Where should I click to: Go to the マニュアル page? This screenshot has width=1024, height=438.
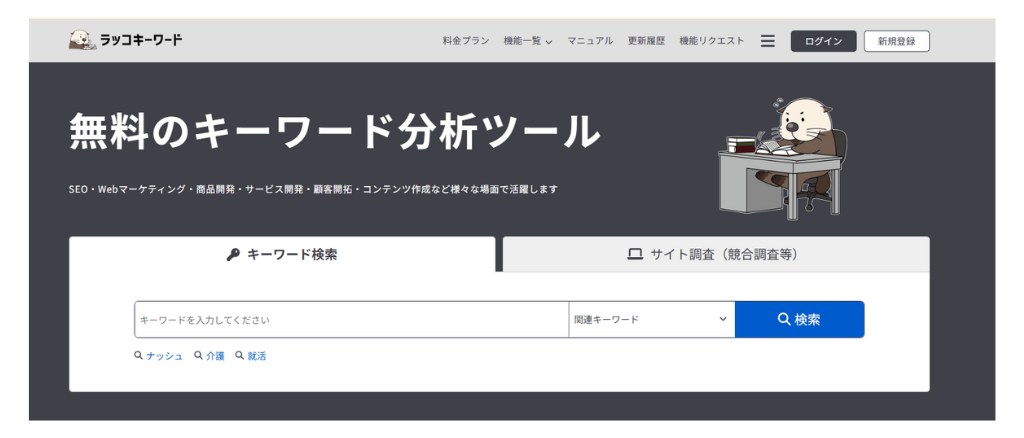tap(590, 41)
